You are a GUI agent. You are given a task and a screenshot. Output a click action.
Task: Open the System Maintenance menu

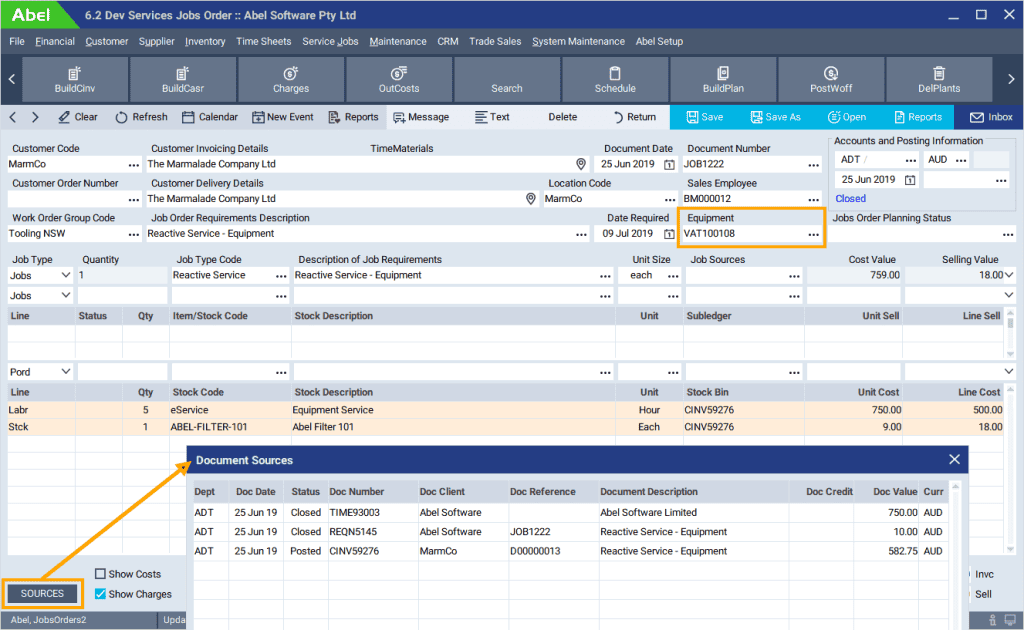coord(578,42)
